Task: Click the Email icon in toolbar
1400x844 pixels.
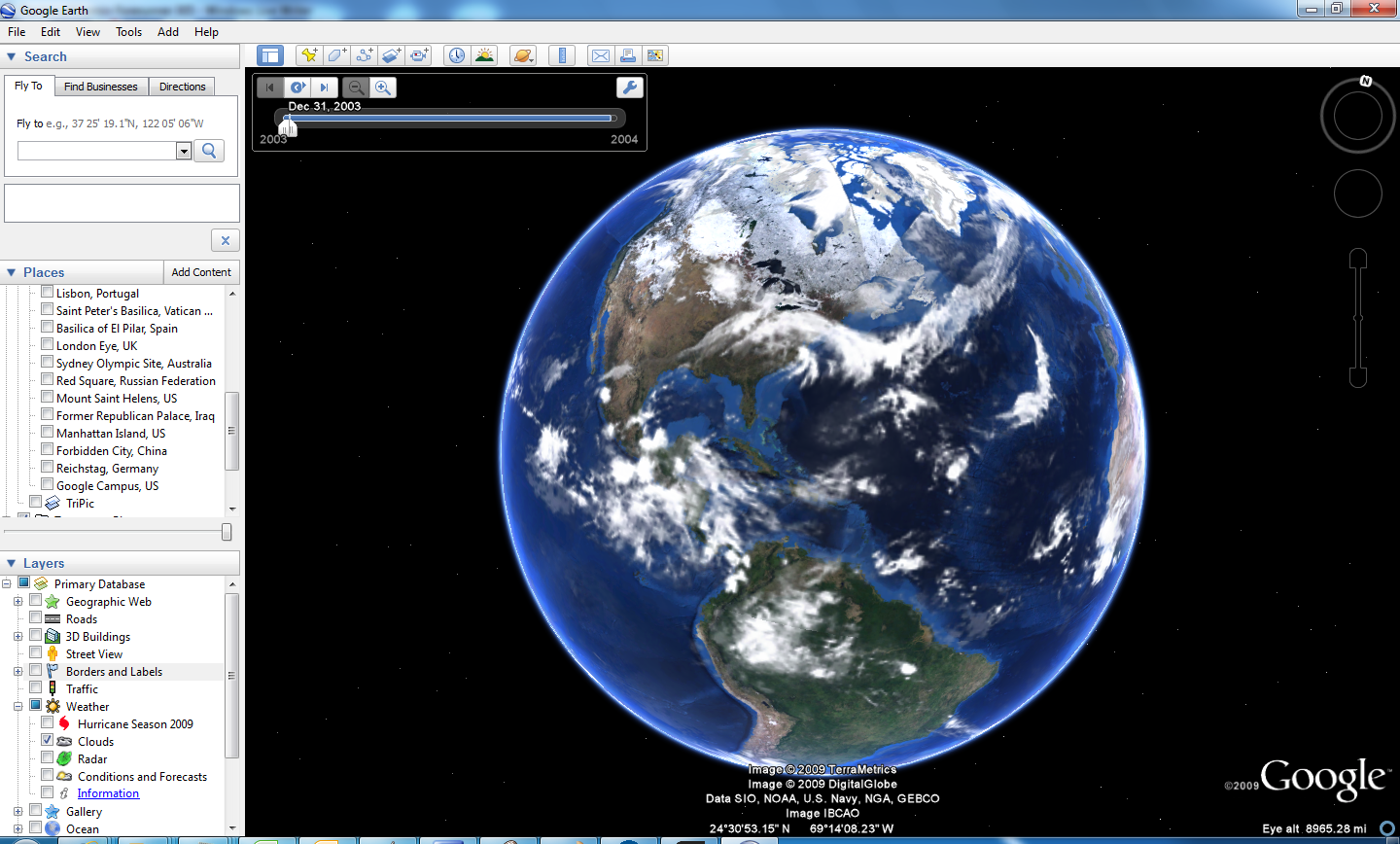Action: [601, 55]
